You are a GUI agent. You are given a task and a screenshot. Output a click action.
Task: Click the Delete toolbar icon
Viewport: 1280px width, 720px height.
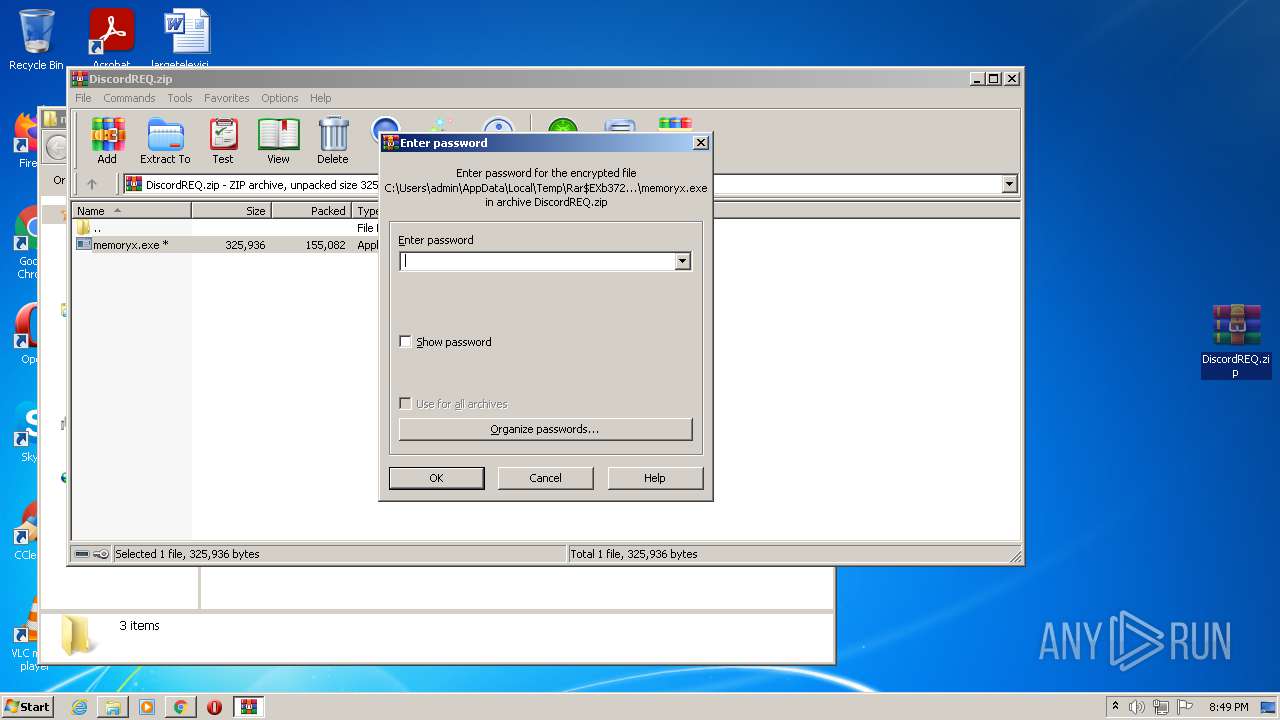point(333,140)
